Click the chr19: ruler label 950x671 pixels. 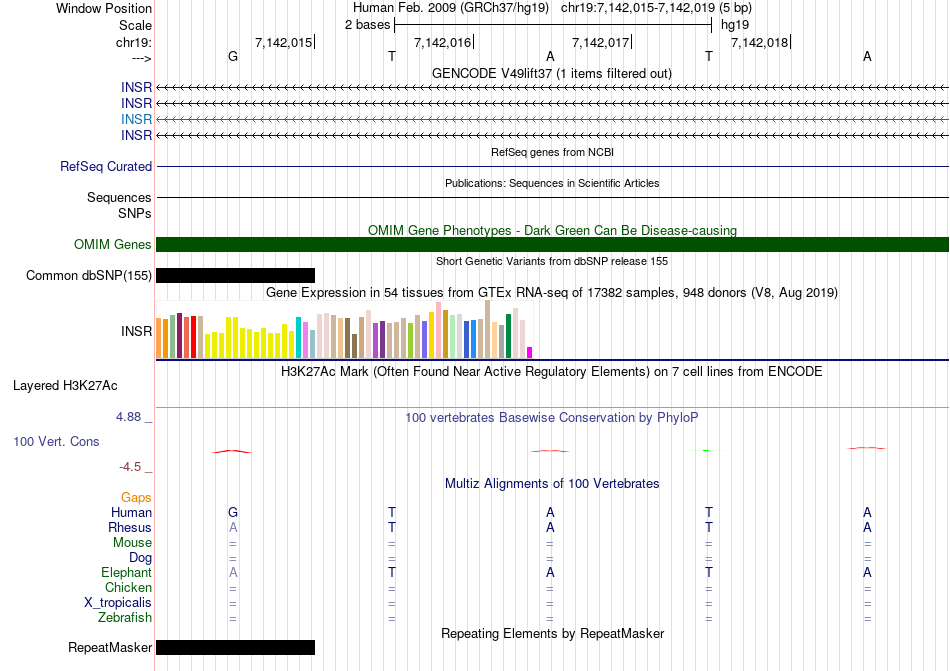coord(133,42)
